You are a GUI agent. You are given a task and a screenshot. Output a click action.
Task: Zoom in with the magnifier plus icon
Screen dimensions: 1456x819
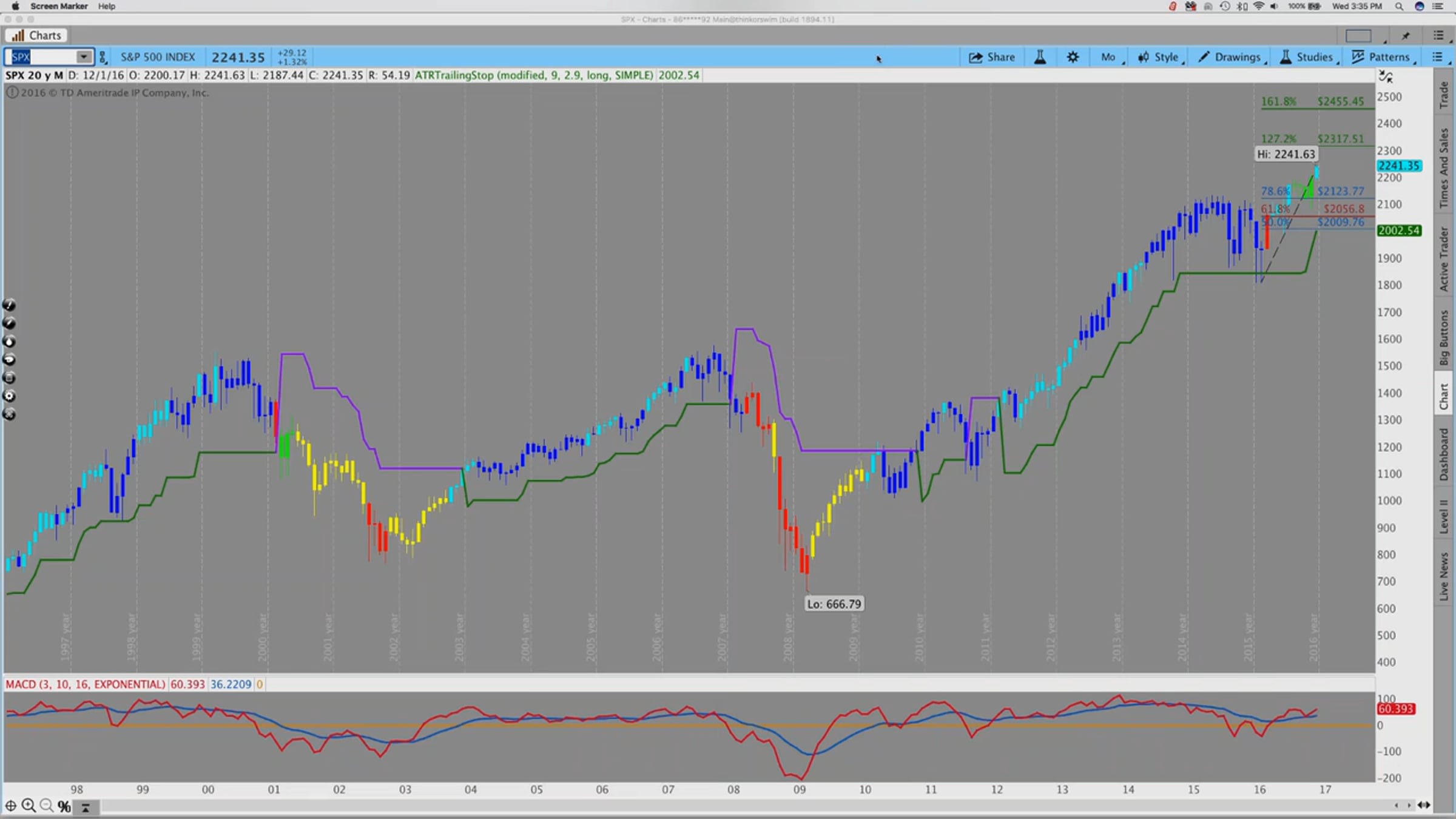coord(29,806)
